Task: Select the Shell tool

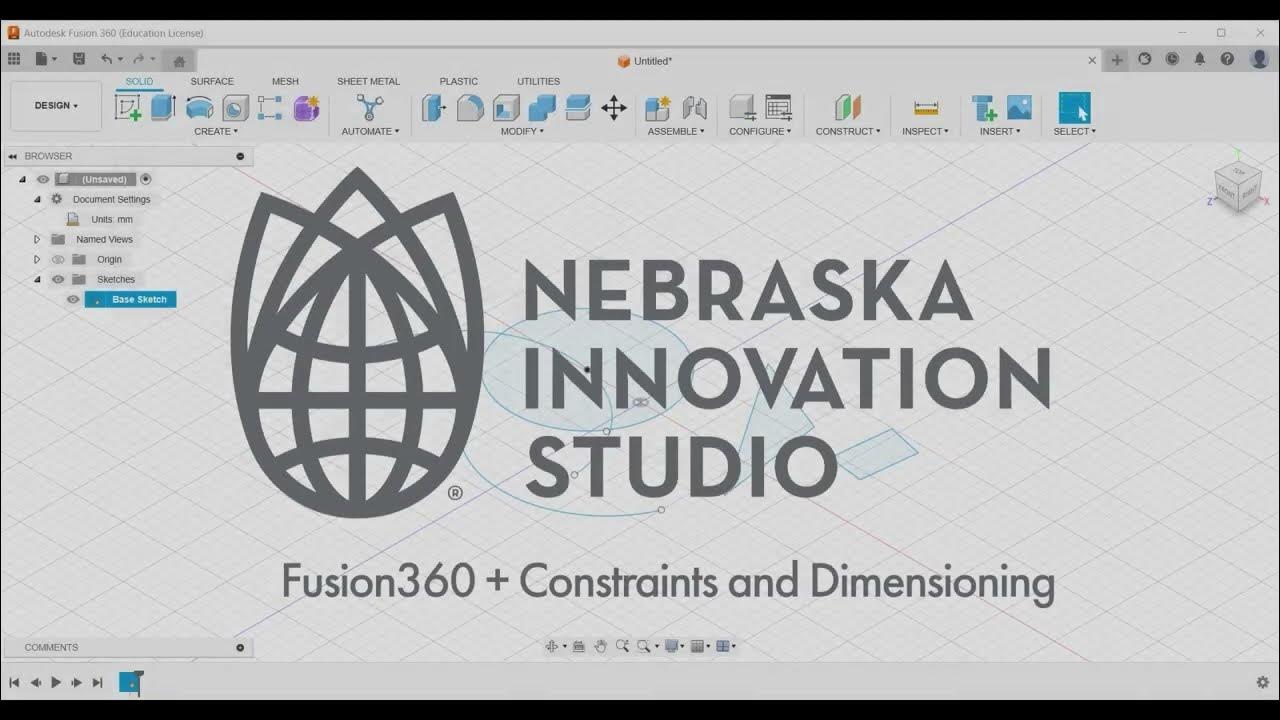Action: [506, 108]
